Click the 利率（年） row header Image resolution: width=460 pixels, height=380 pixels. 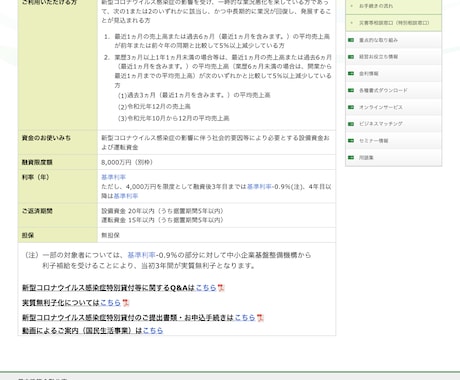[x=58, y=186]
